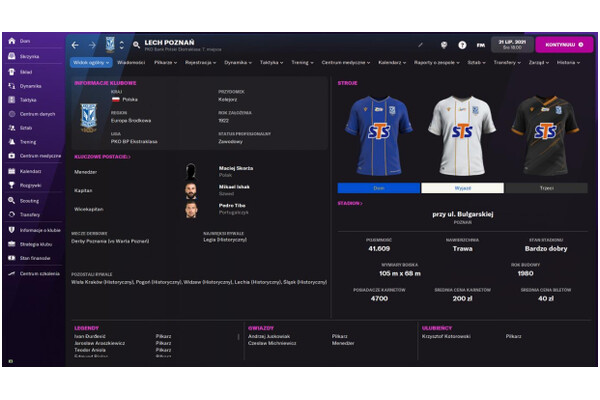The height and width of the screenshot is (400, 600).
Task: Expand the Kalendarz dropdown in top menu
Action: click(392, 62)
